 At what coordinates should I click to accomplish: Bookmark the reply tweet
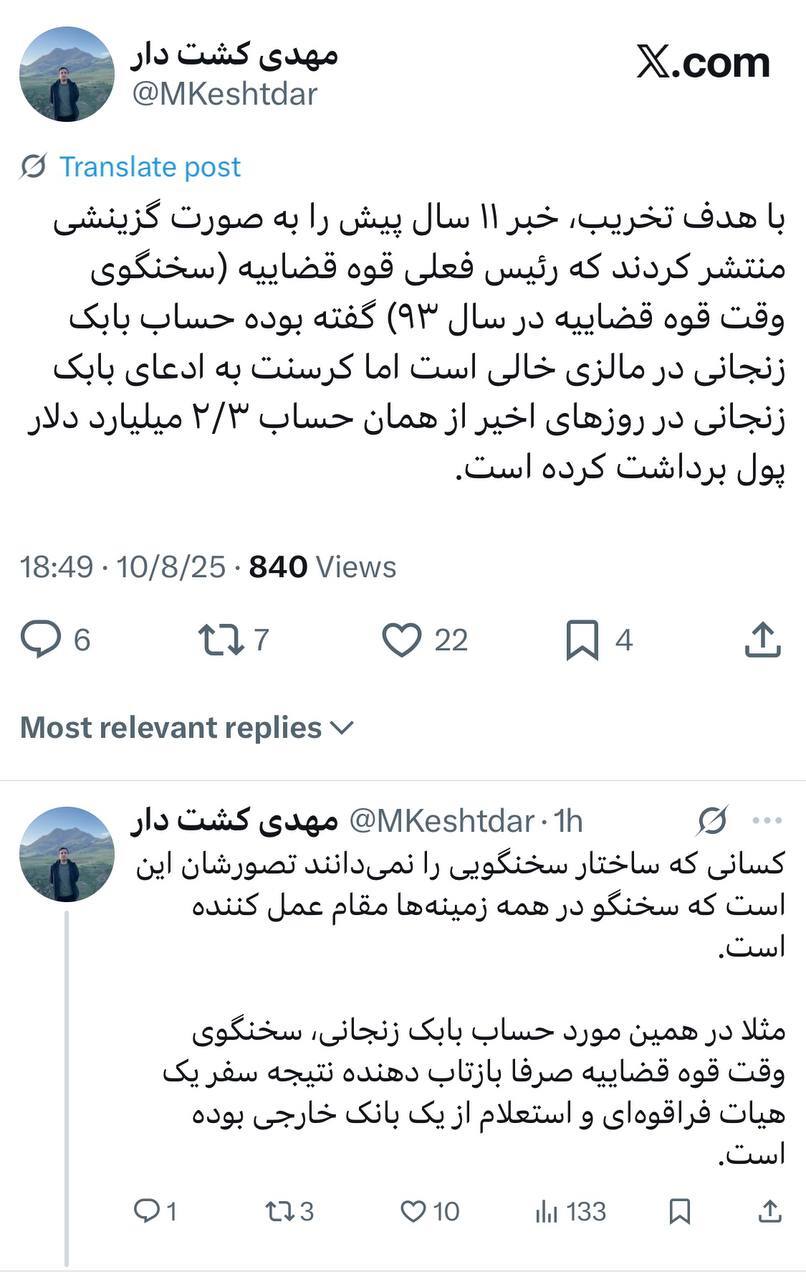coord(681,1210)
